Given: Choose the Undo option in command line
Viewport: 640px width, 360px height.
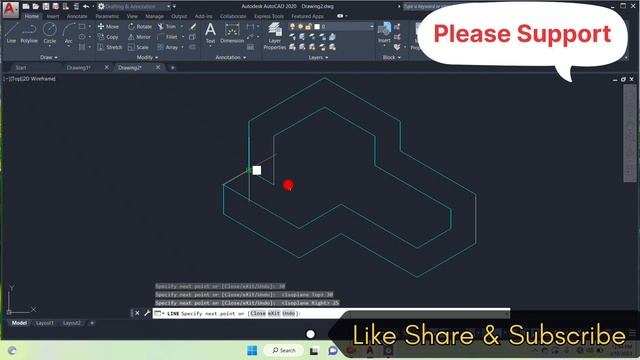Looking at the screenshot, I should pos(288,313).
